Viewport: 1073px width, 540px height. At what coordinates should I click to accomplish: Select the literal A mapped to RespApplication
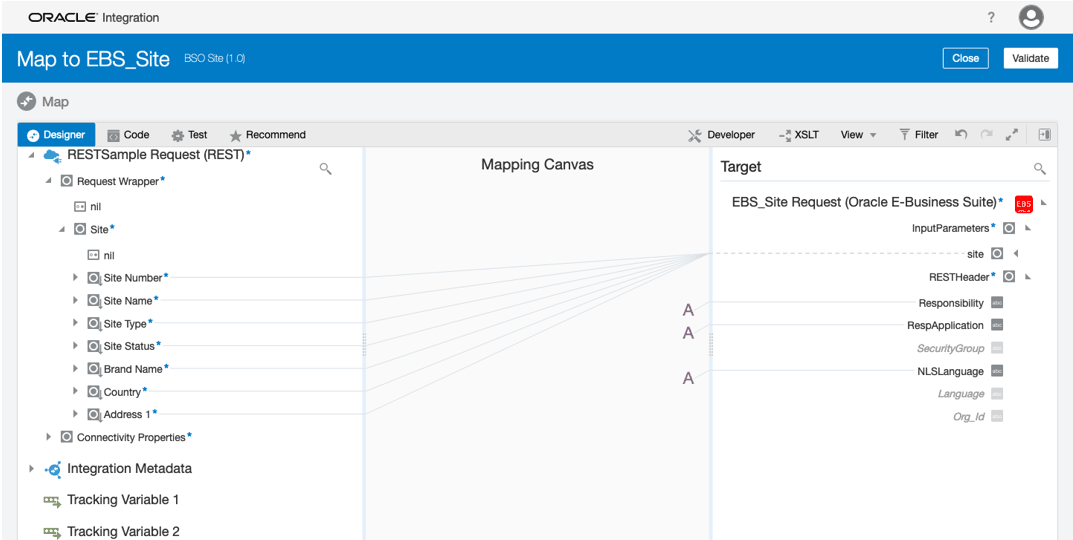coord(688,333)
